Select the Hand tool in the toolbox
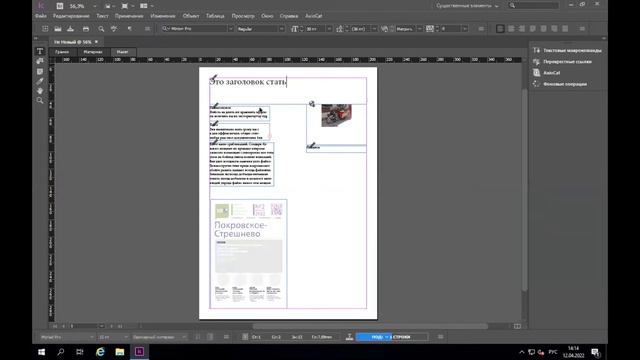This screenshot has width=640, height=360. [x=40, y=91]
